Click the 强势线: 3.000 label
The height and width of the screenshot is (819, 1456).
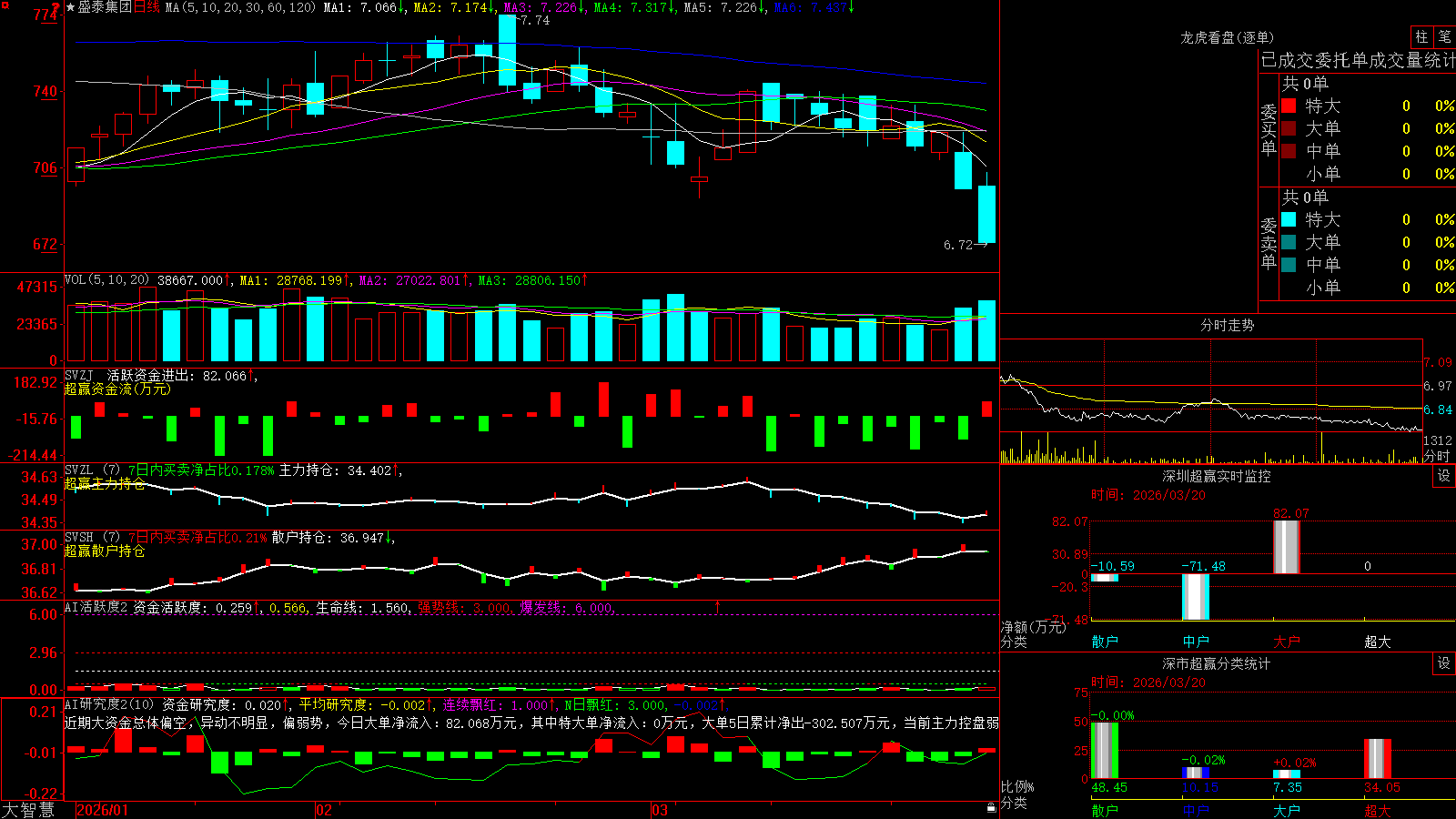[x=464, y=608]
